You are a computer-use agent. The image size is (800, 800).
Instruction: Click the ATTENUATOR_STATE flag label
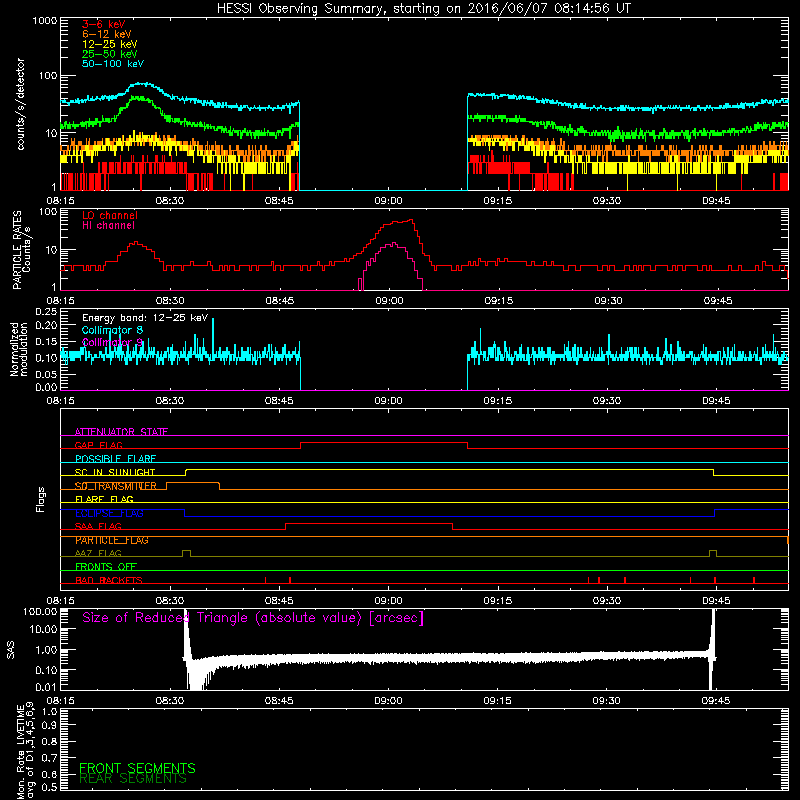(x=121, y=432)
